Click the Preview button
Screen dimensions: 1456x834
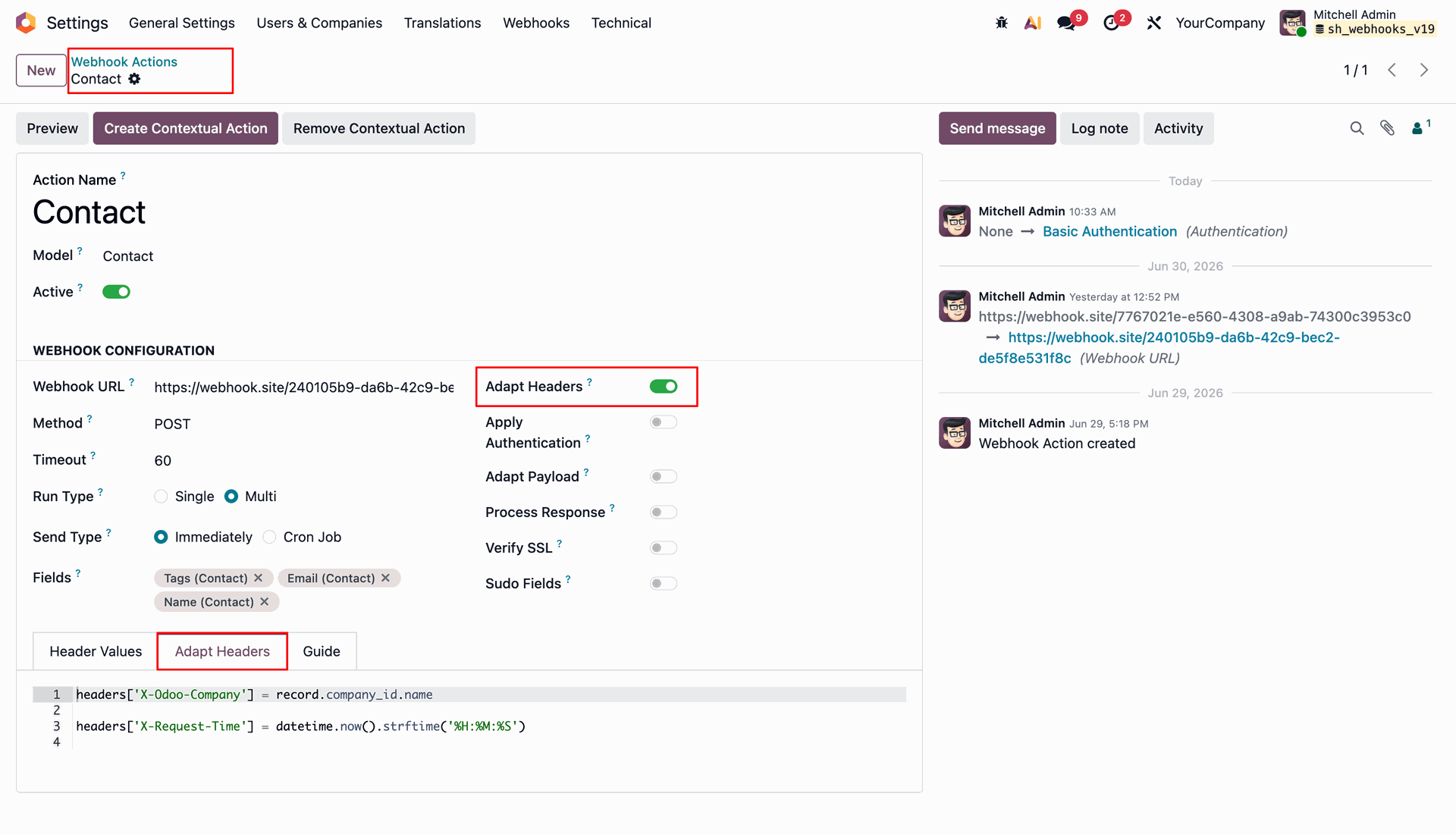(52, 128)
